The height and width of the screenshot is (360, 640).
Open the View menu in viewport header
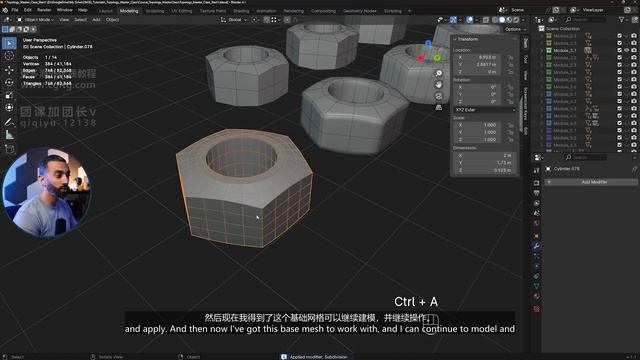point(64,20)
